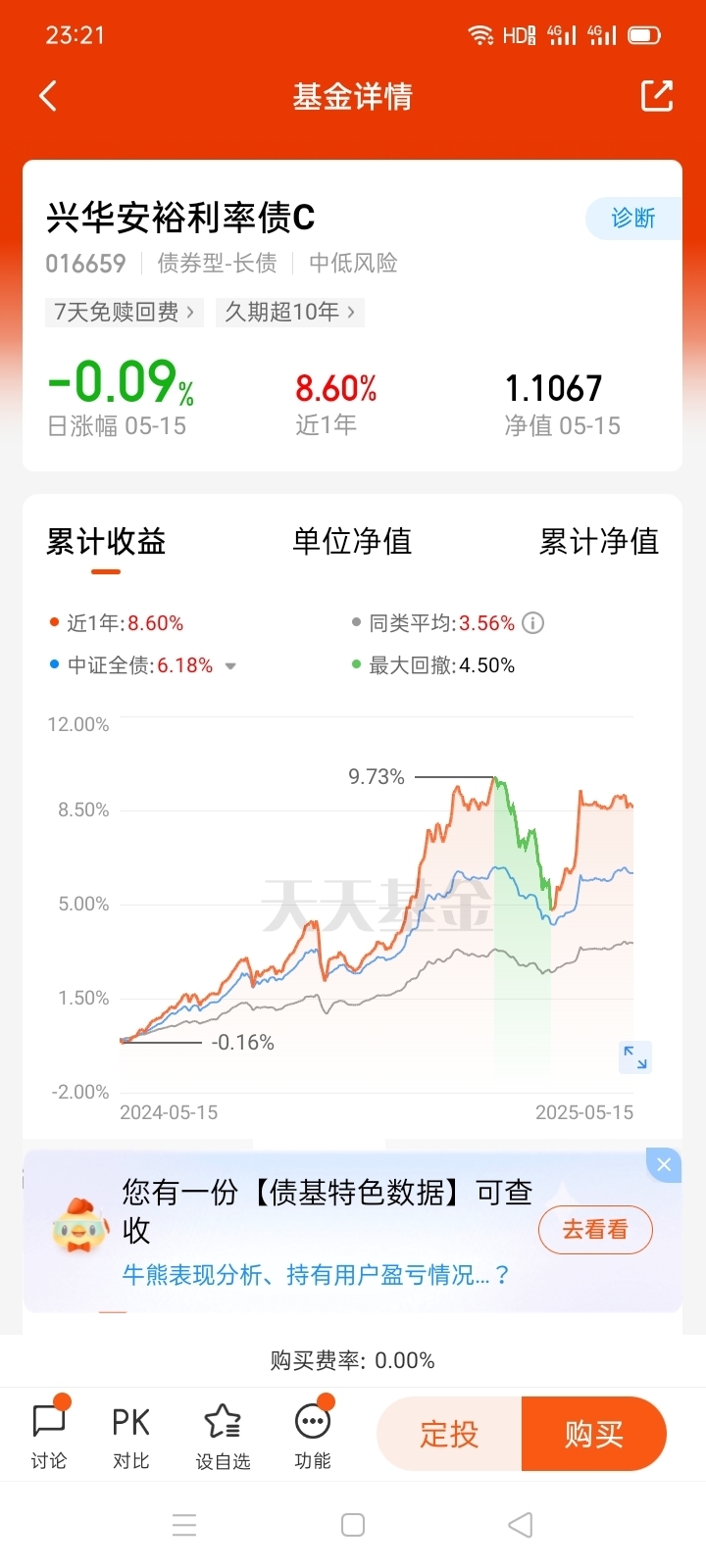The width and height of the screenshot is (706, 1568).
Task: Tap the 诊断 diagnosis button
Action: pos(633,218)
